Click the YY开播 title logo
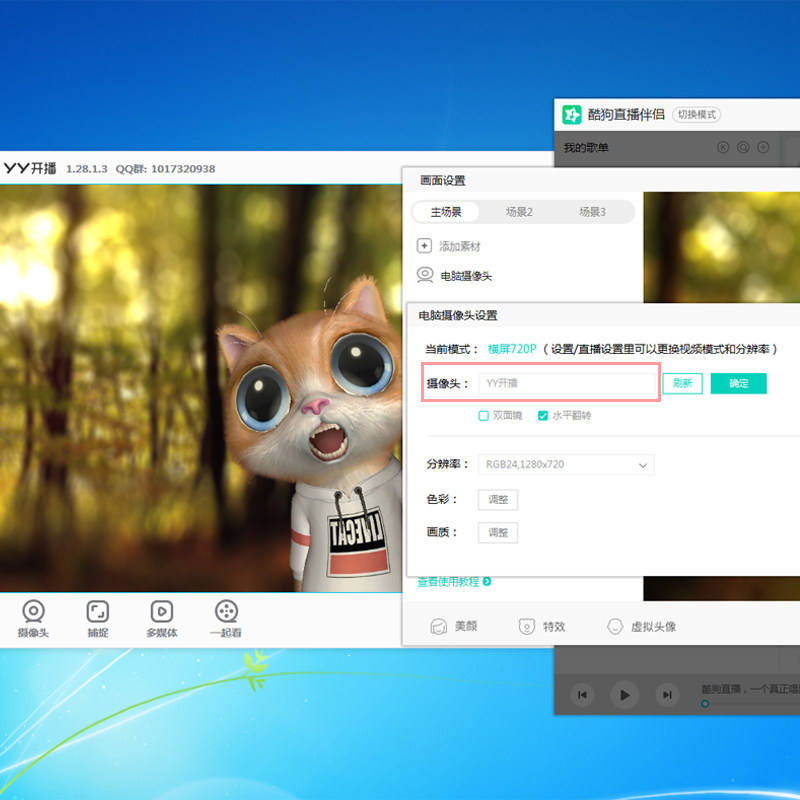Viewport: 800px width, 800px height. pos(30,168)
